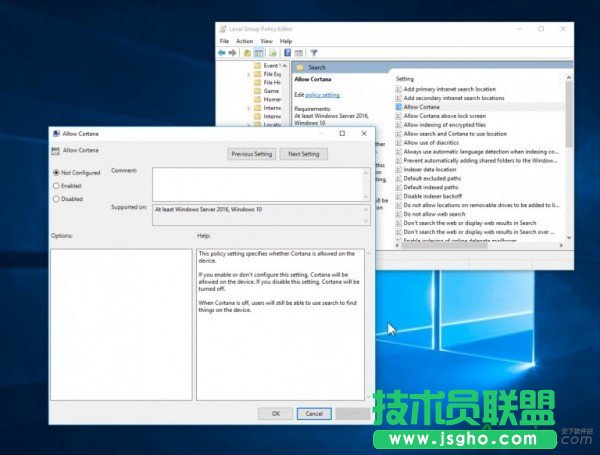The image size is (600, 455).
Task: Select Don't search the web in Search over row
Action: tap(479, 232)
